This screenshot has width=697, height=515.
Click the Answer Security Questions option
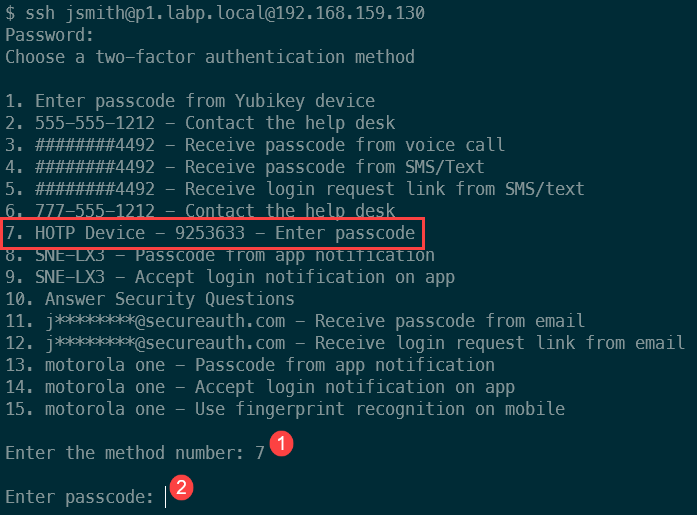(x=150, y=299)
